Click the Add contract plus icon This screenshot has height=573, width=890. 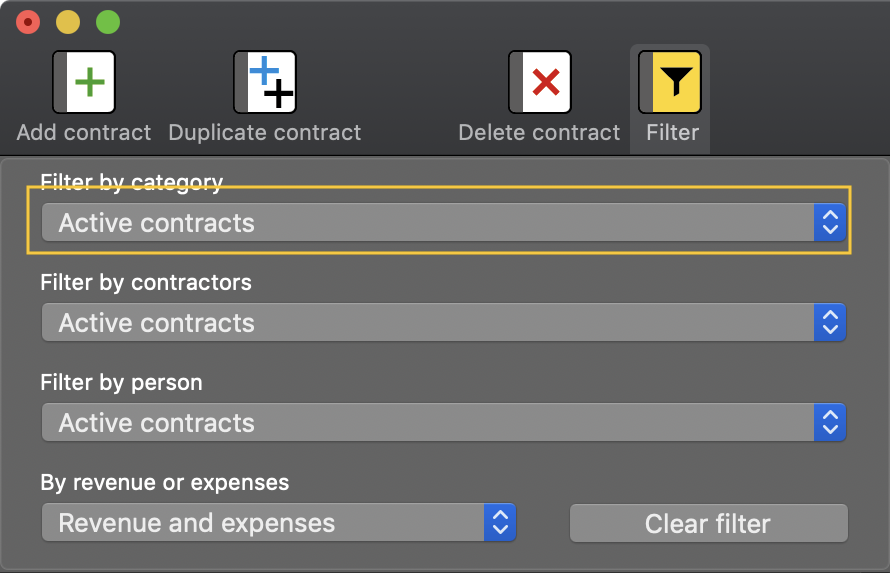tap(84, 82)
